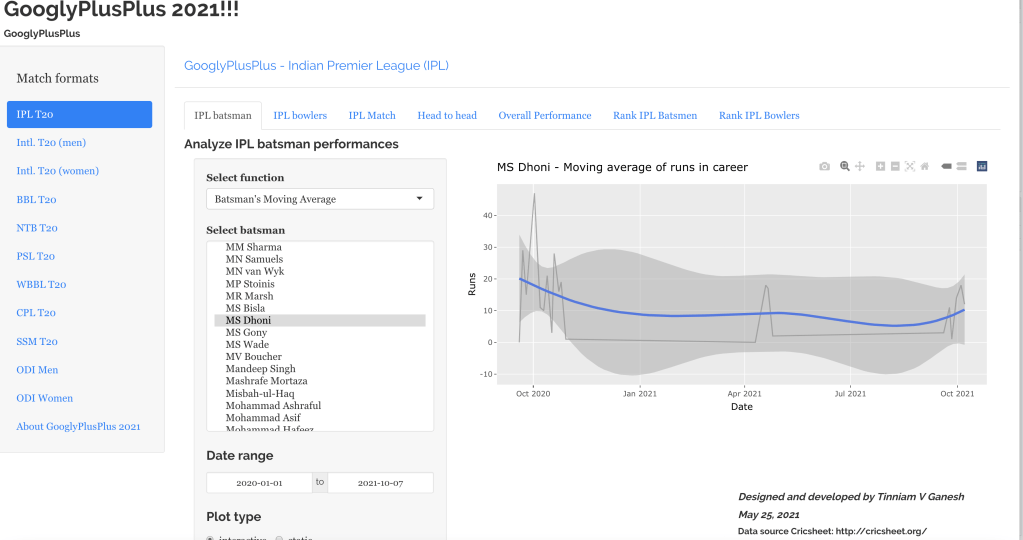
Task: Go to About GooglyPlusPlus 2021 page
Action: pyautogui.click(x=78, y=427)
